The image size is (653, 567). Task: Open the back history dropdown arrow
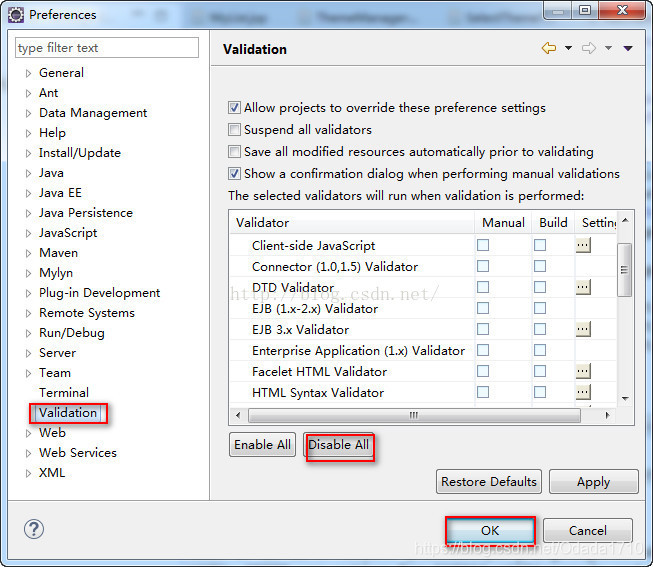[568, 48]
